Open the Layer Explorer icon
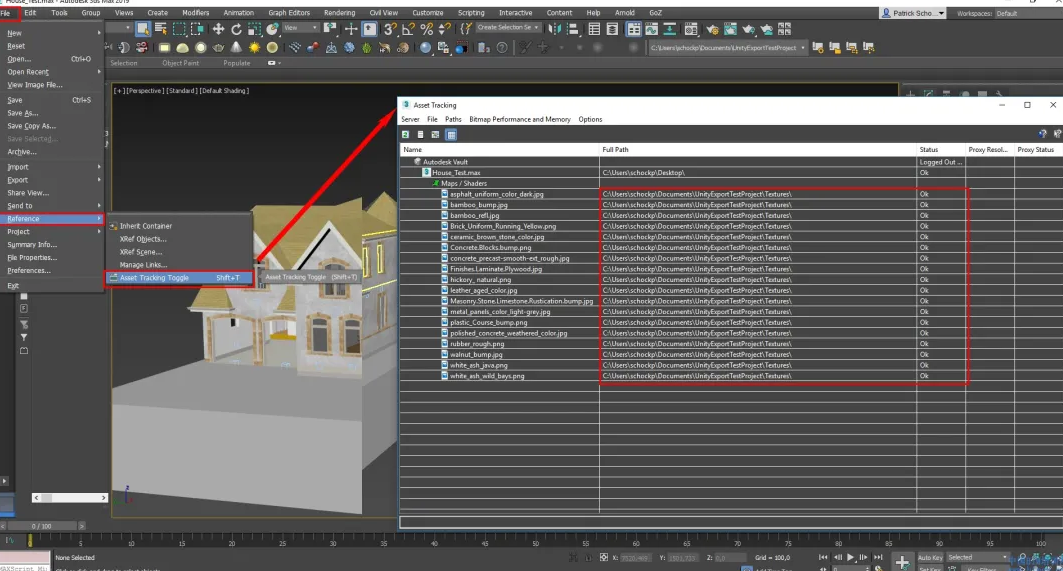 click(612, 28)
